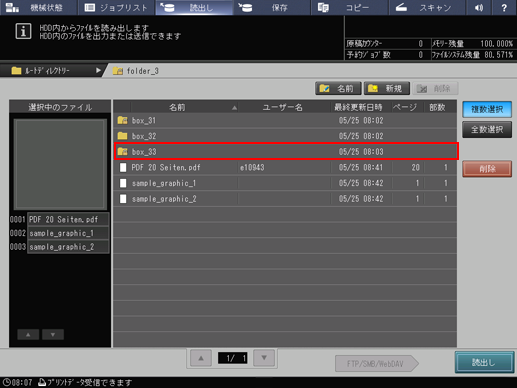Click the clock icon in the status bar
The height and width of the screenshot is (388, 517).
(6, 382)
